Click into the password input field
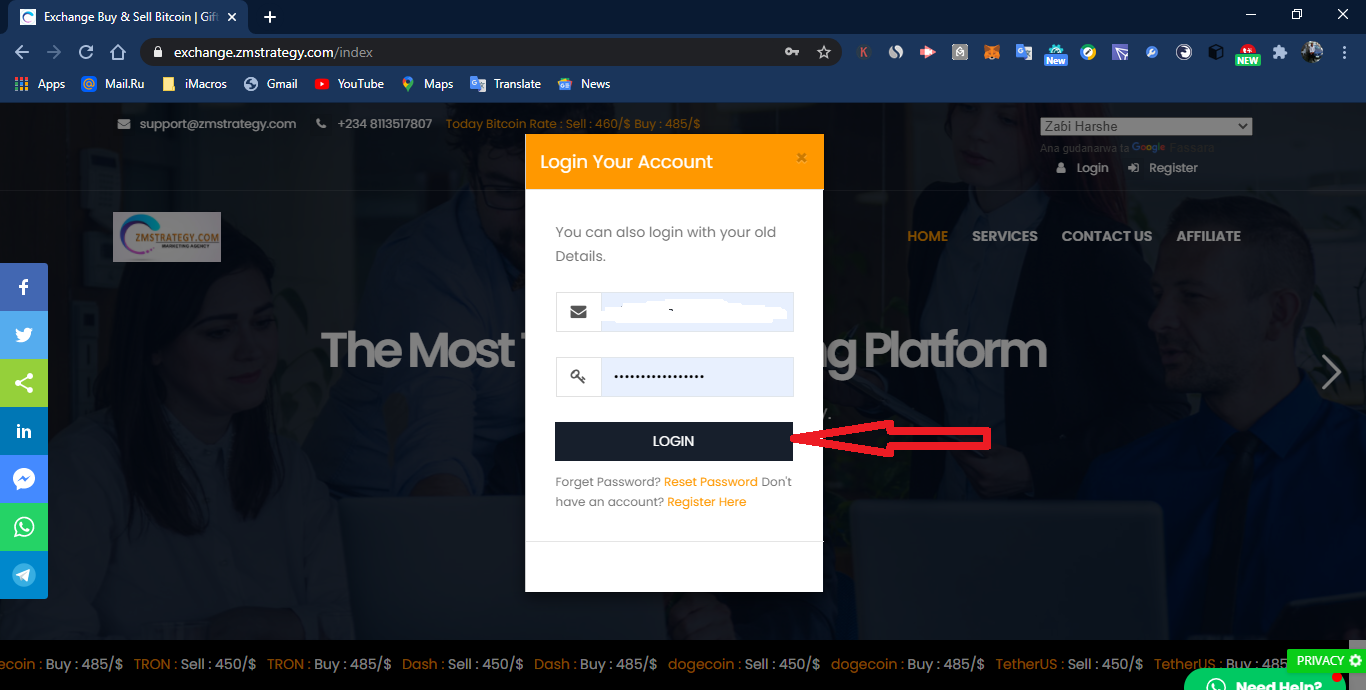1366x690 pixels. tap(696, 377)
